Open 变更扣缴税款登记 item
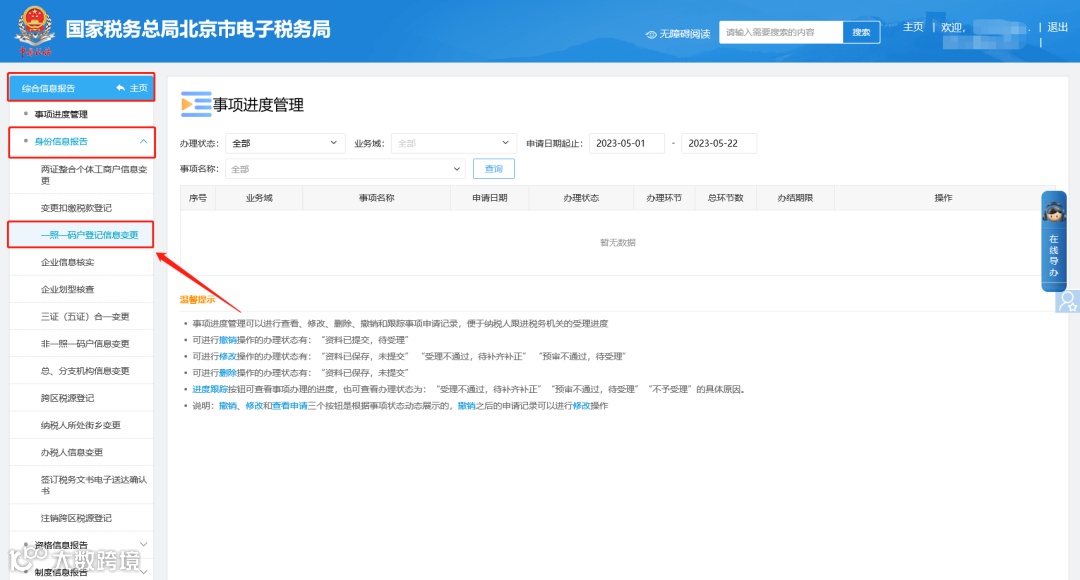1080x580 pixels. pyautogui.click(x=76, y=208)
